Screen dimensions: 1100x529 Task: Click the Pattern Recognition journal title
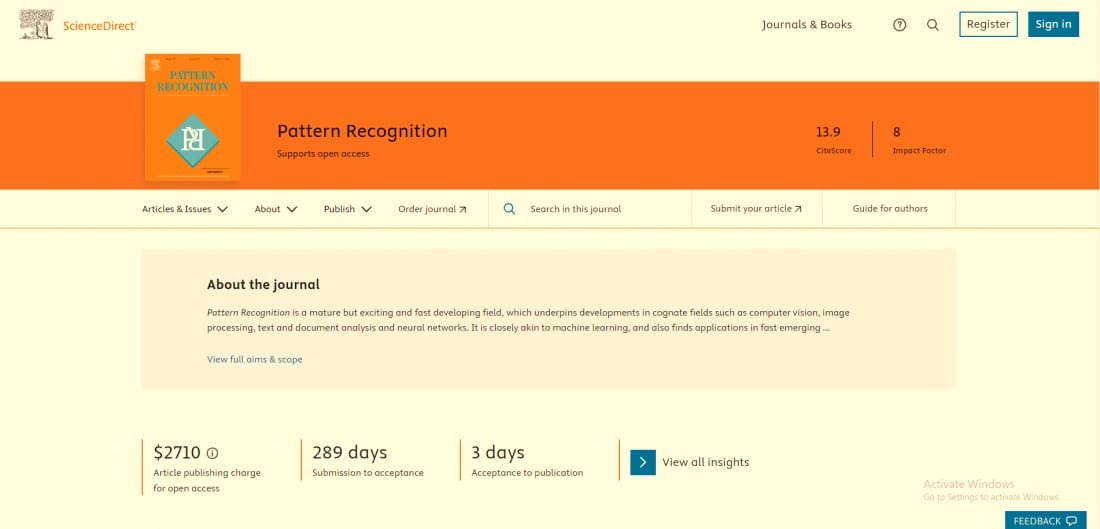362,131
